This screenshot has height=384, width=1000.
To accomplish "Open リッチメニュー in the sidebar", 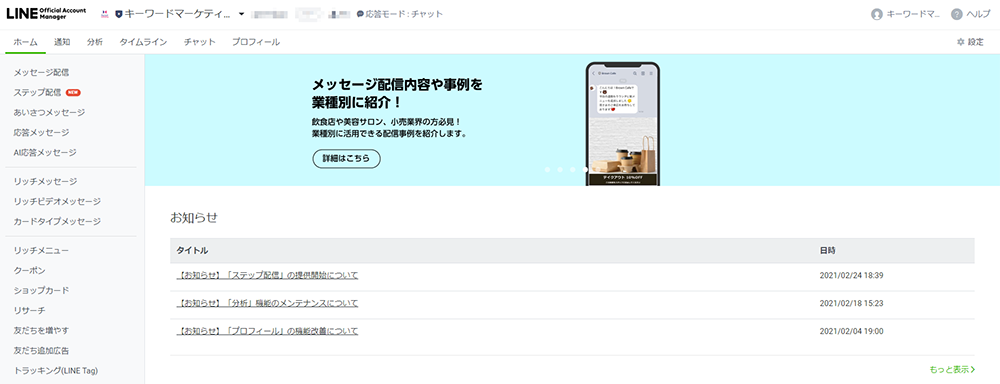I will 41,251.
